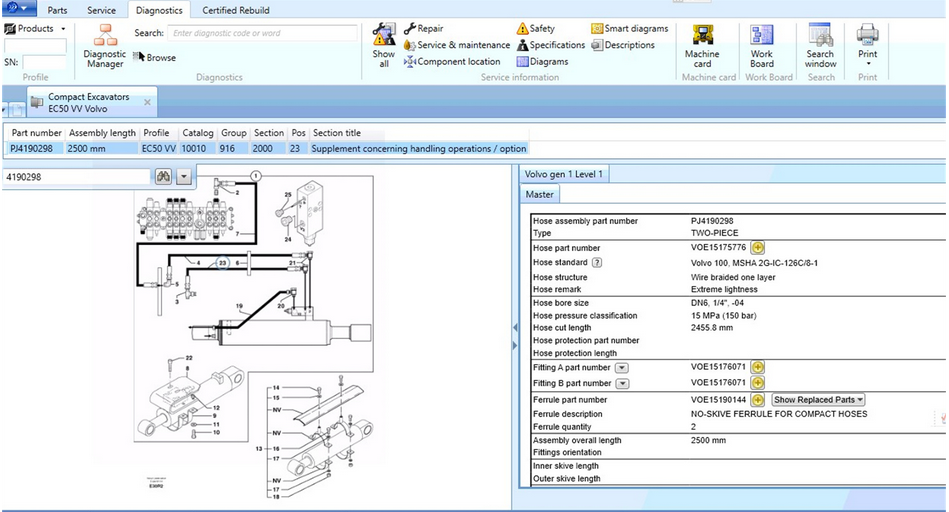Switch to the Service ribbon tab
The width and height of the screenshot is (949, 512).
[x=101, y=10]
